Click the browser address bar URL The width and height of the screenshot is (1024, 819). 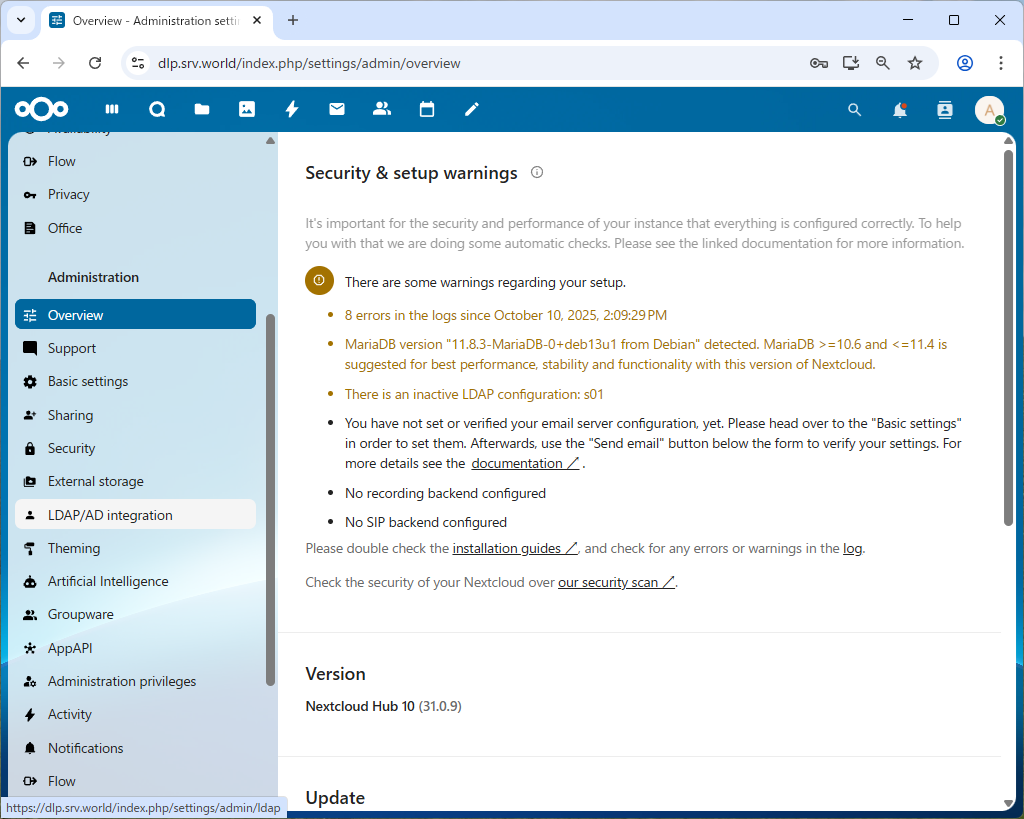pyautogui.click(x=309, y=63)
